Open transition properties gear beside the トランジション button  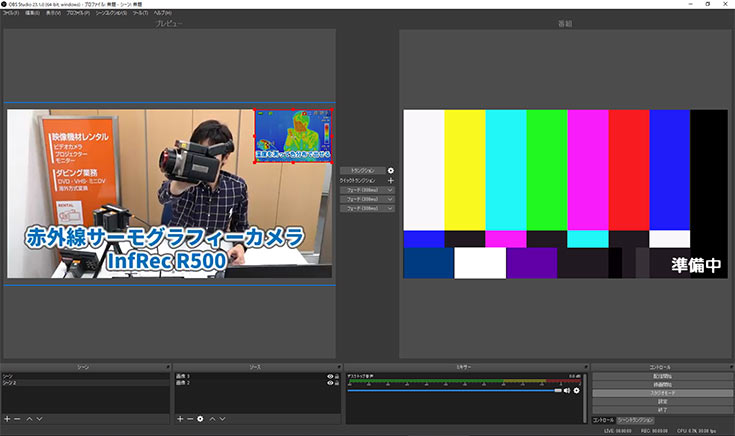390,171
